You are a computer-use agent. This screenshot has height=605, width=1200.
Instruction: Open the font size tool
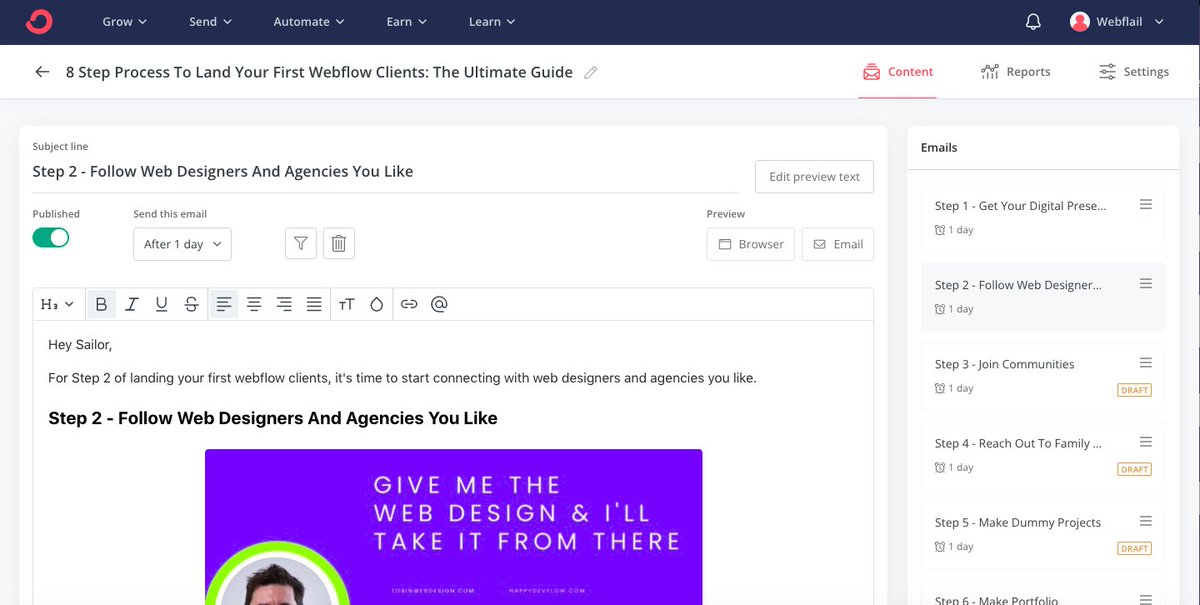[x=346, y=304]
